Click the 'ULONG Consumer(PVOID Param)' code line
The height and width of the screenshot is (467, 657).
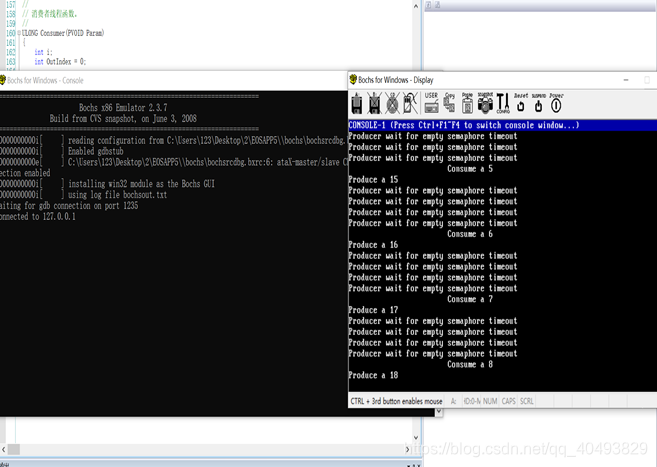click(63, 33)
